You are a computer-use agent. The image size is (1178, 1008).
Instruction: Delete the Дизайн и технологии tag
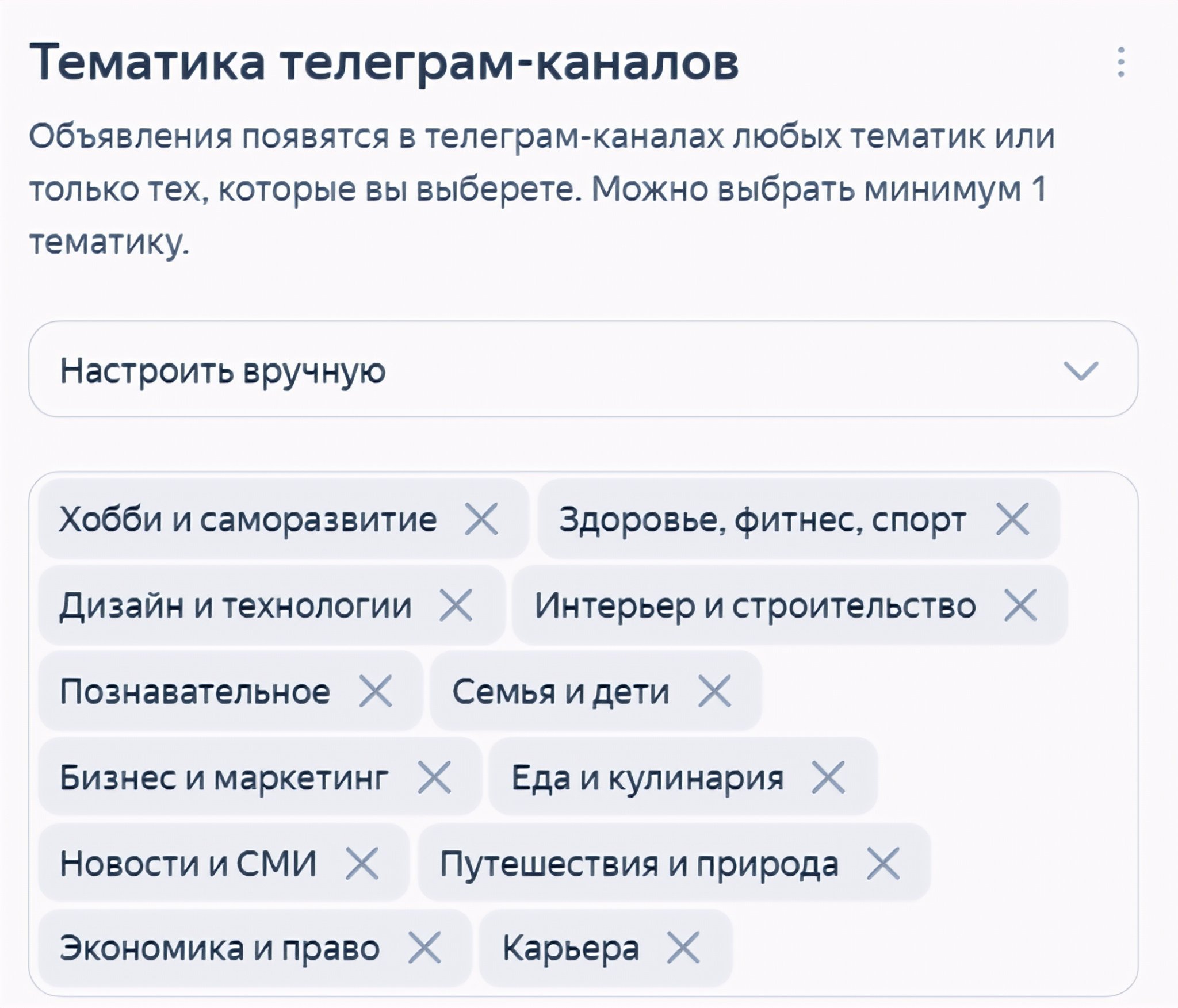pos(456,605)
